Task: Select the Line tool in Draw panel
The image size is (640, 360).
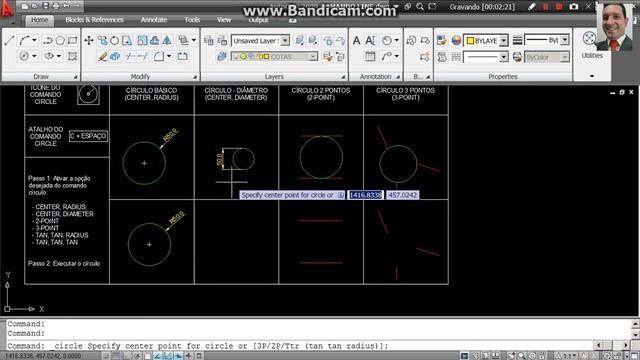Action: click(9, 40)
